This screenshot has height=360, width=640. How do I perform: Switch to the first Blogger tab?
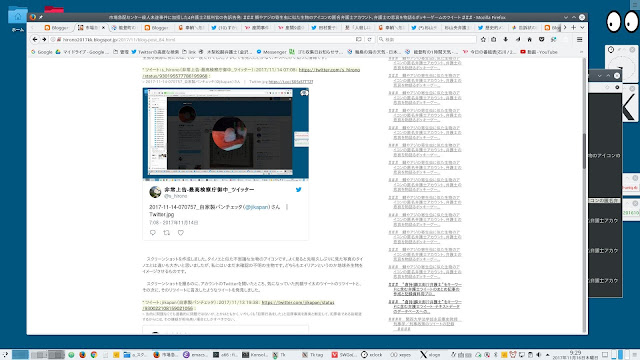pyautogui.click(x=57, y=28)
